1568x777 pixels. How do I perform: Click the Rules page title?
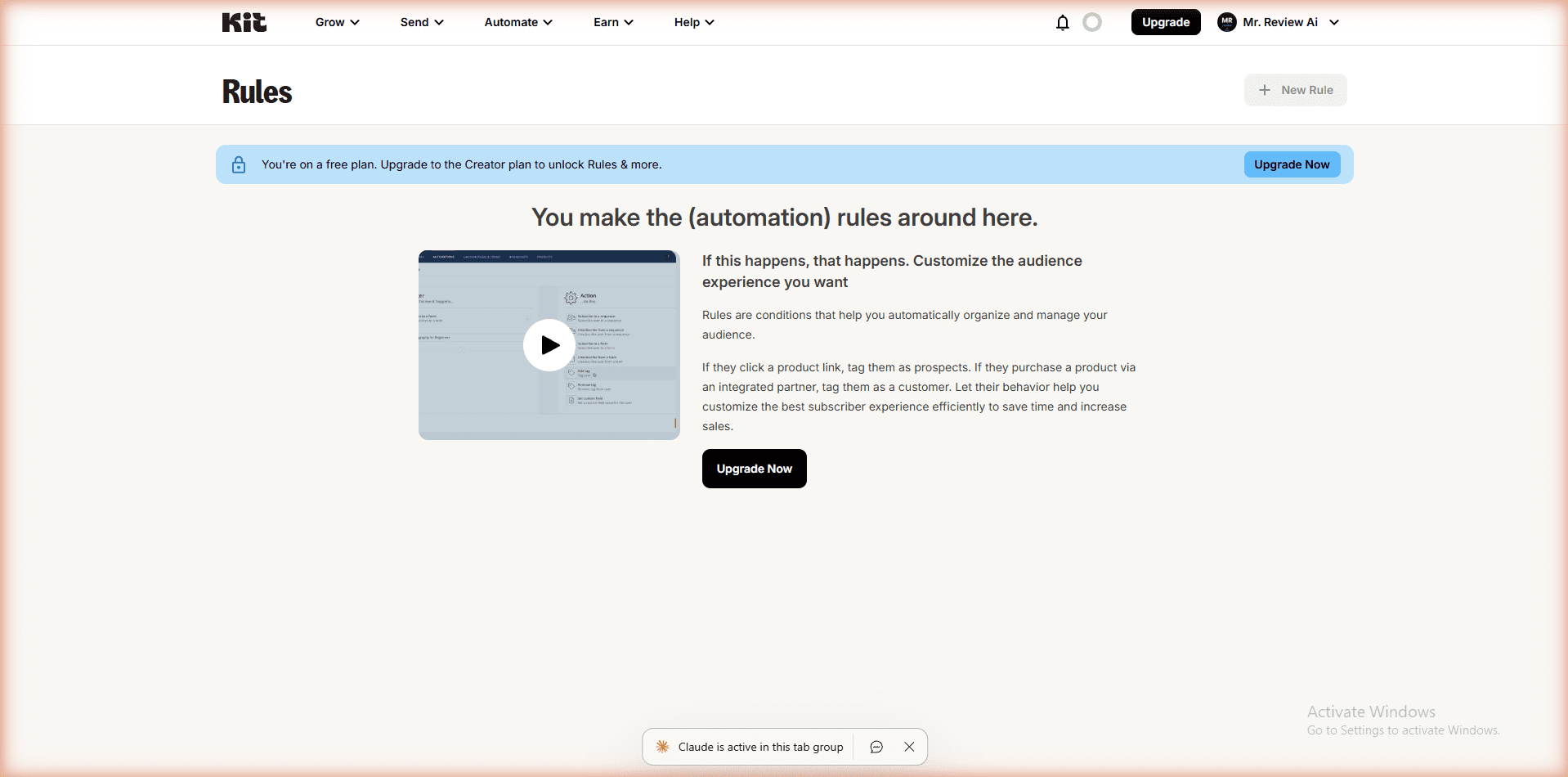point(257,92)
